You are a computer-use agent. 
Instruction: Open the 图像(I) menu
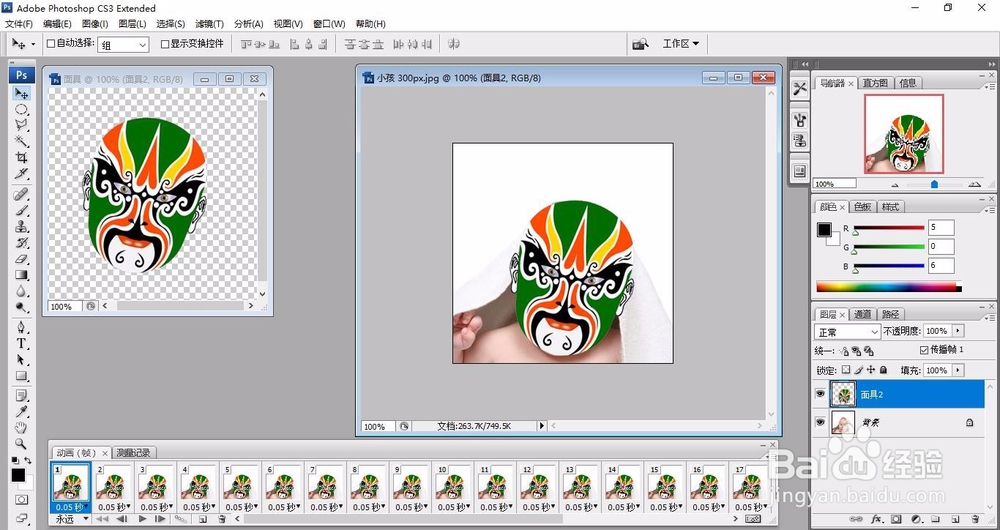click(95, 24)
